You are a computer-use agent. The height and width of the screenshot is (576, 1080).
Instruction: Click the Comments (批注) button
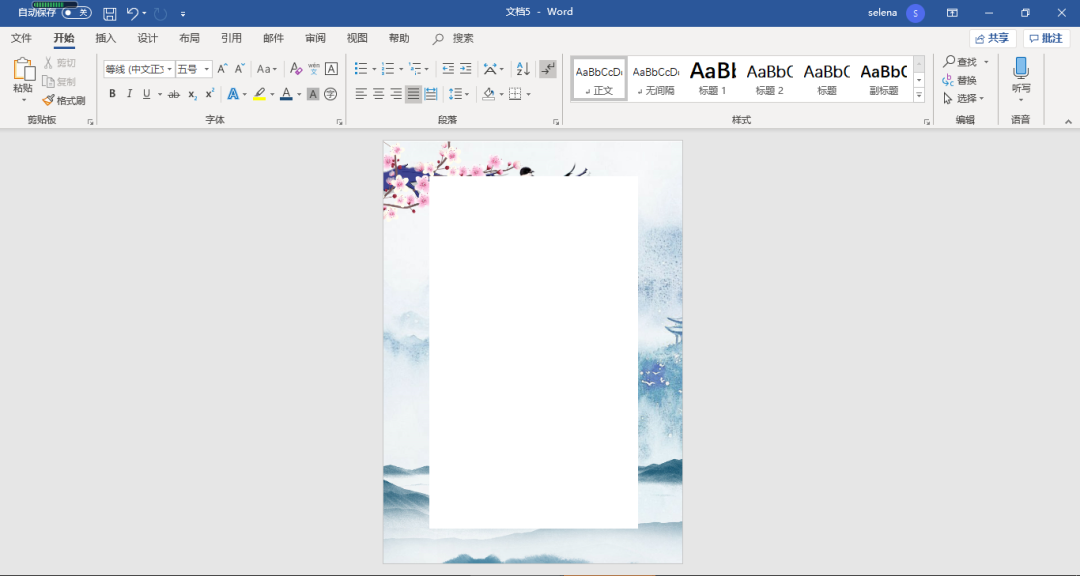(x=1046, y=38)
